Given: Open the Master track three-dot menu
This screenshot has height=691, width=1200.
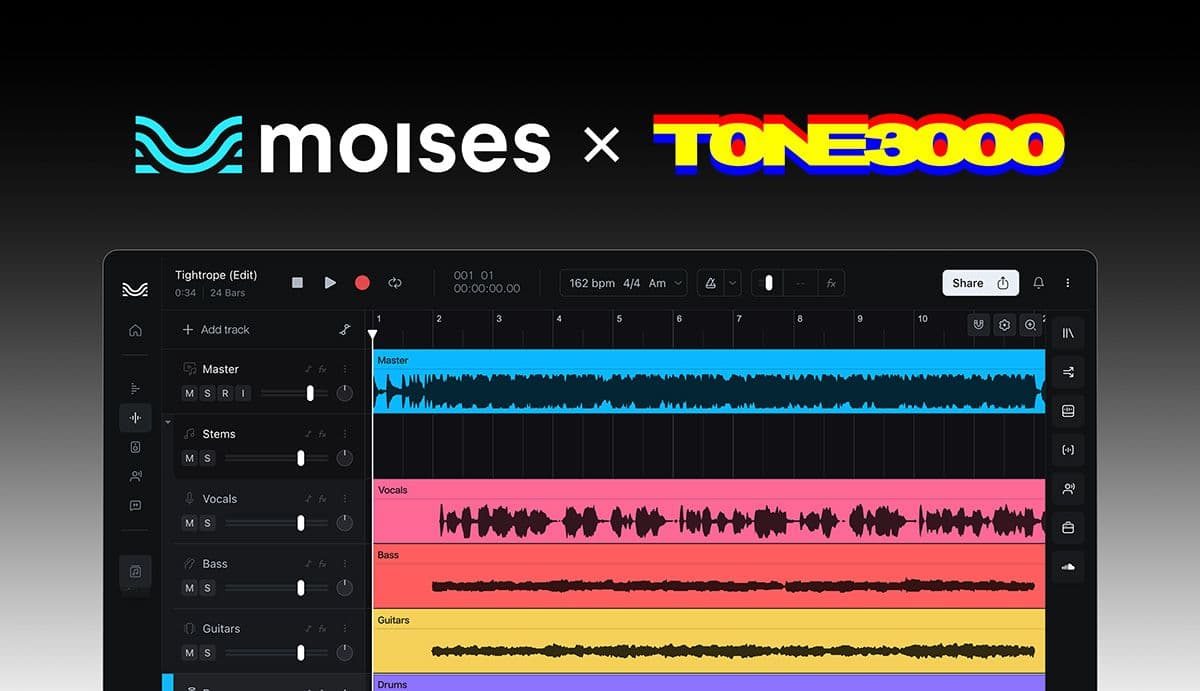Looking at the screenshot, I should [x=345, y=370].
